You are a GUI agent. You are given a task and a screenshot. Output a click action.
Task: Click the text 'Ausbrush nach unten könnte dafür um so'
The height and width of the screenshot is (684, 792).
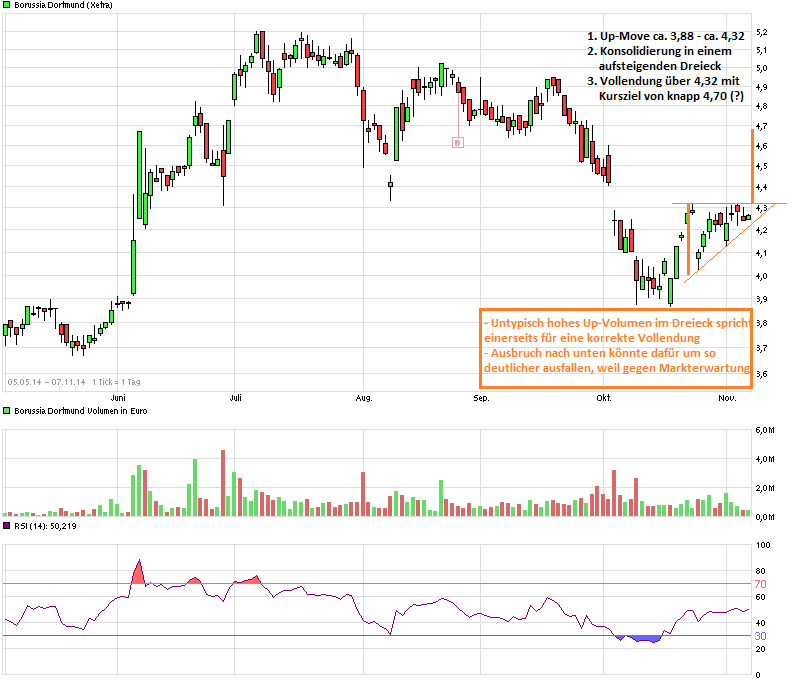tap(603, 353)
